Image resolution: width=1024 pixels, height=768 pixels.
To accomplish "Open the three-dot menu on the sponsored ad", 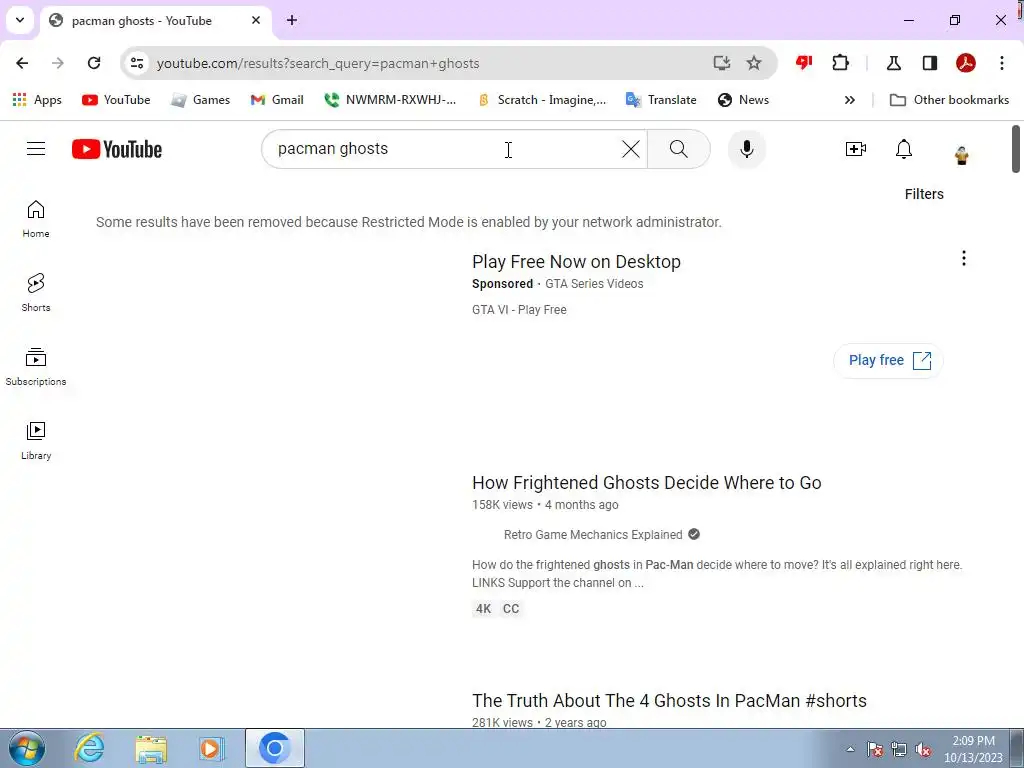I will [x=963, y=259].
